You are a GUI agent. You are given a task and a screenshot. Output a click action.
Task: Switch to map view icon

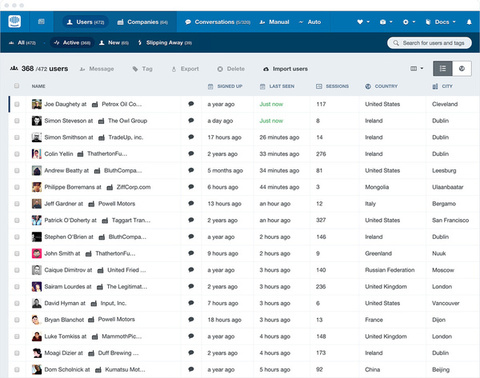(x=462, y=69)
